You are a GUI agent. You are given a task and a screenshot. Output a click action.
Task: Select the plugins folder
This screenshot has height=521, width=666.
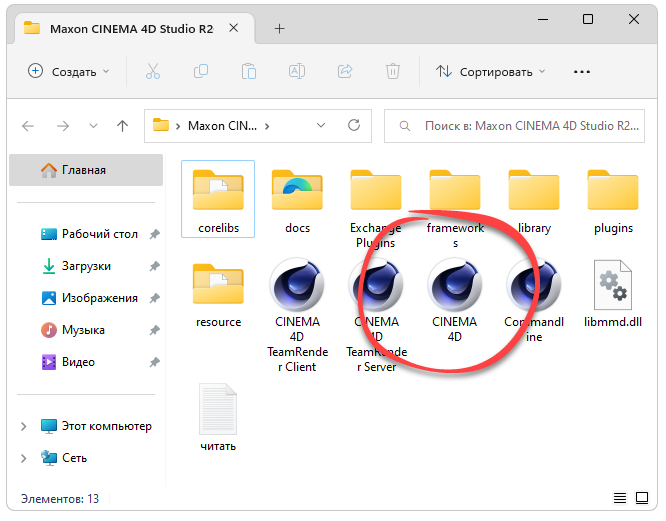[x=613, y=200]
